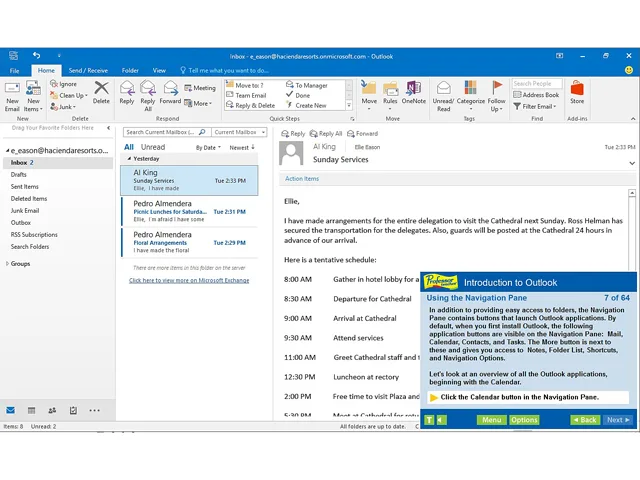Open the View ribbon tab

click(159, 71)
